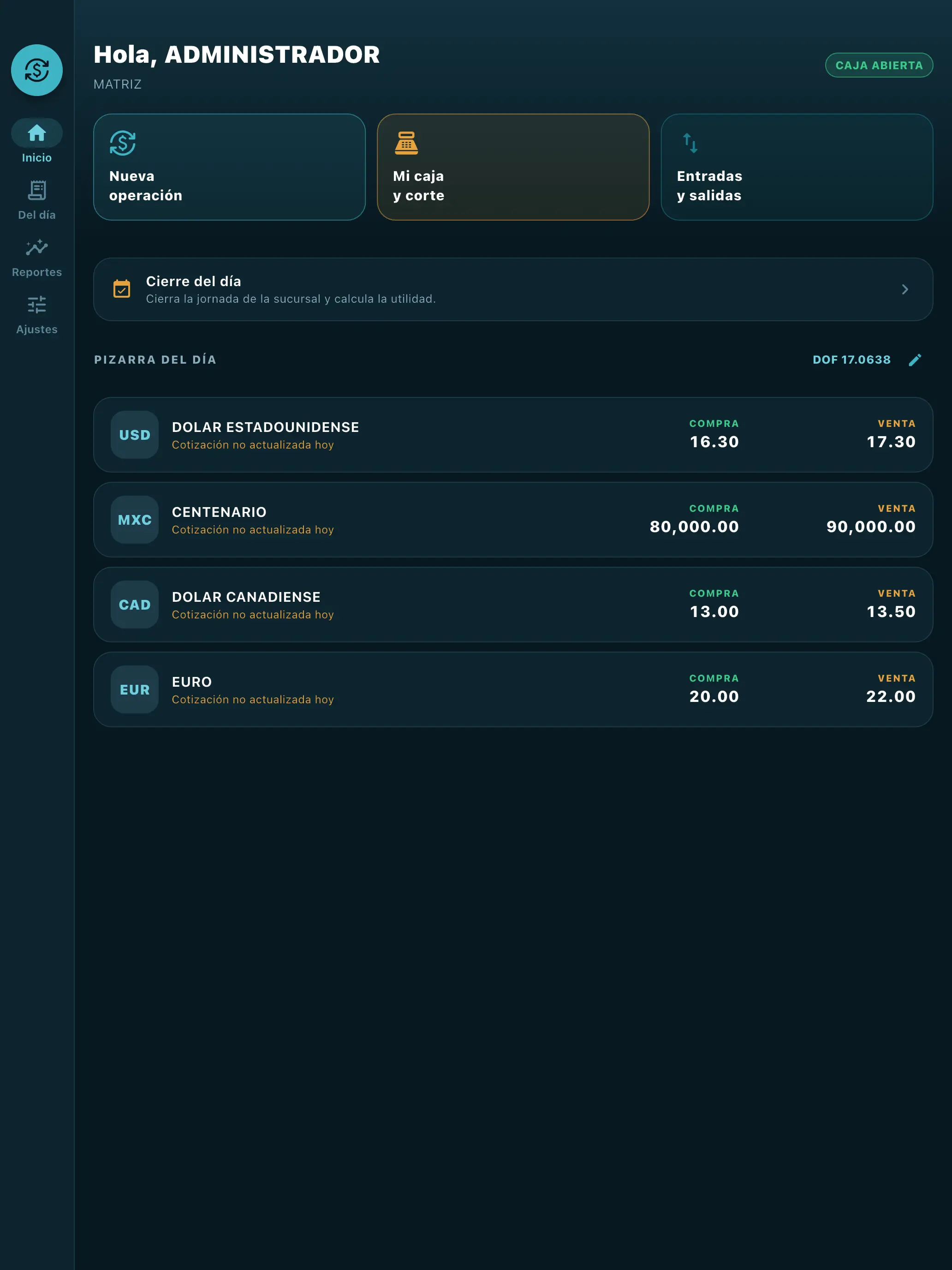Click the Centenario venta value 90,000.00
Viewport: 952px width, 1270px height.
871,527
